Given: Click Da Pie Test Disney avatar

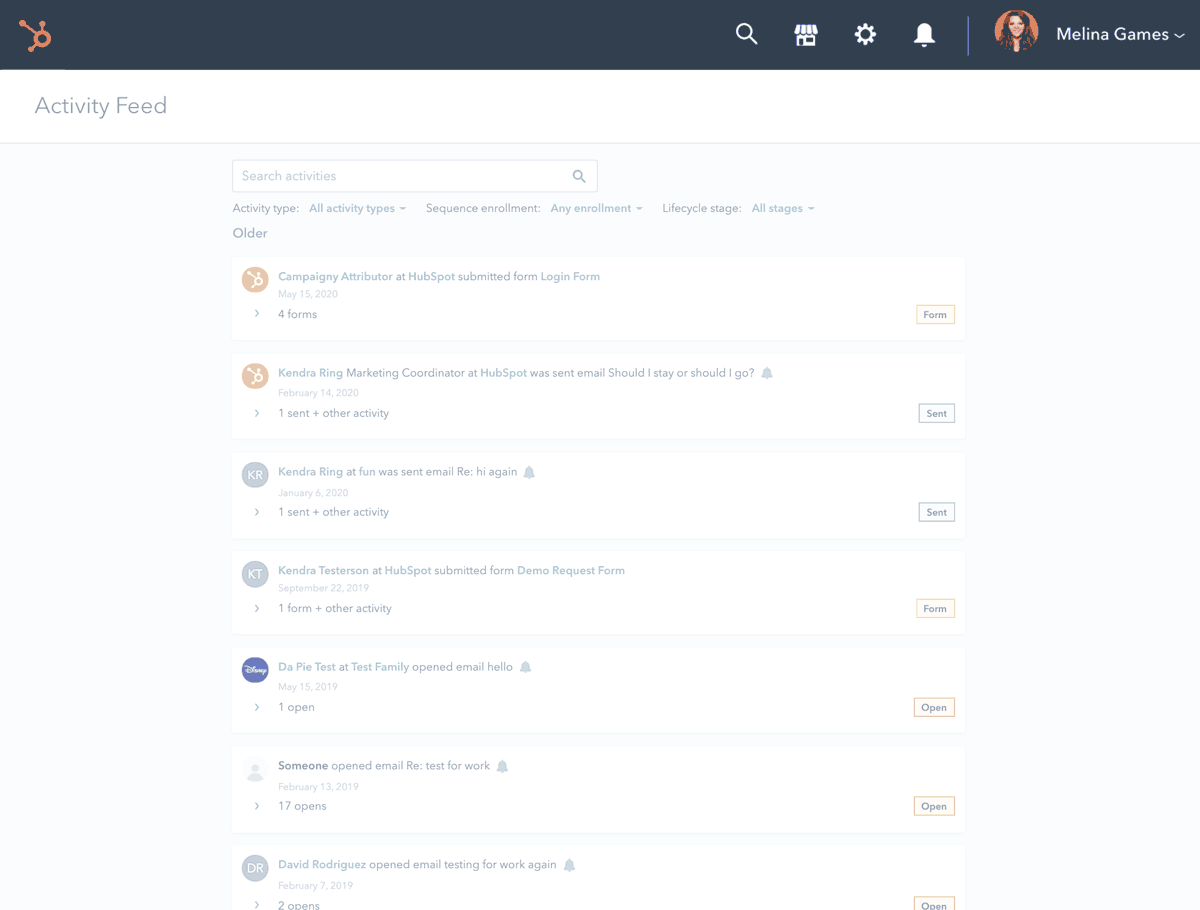Looking at the screenshot, I should click(x=255, y=669).
